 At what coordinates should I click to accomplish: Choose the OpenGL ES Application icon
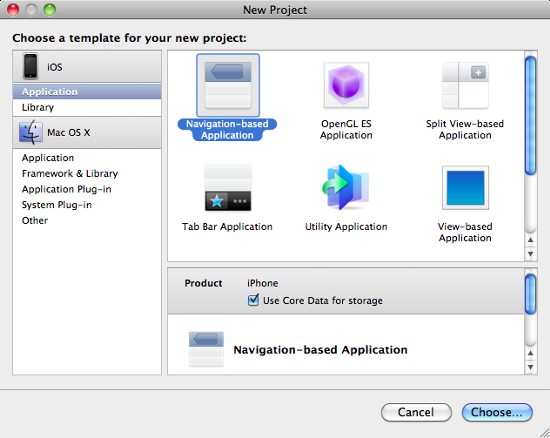point(346,85)
